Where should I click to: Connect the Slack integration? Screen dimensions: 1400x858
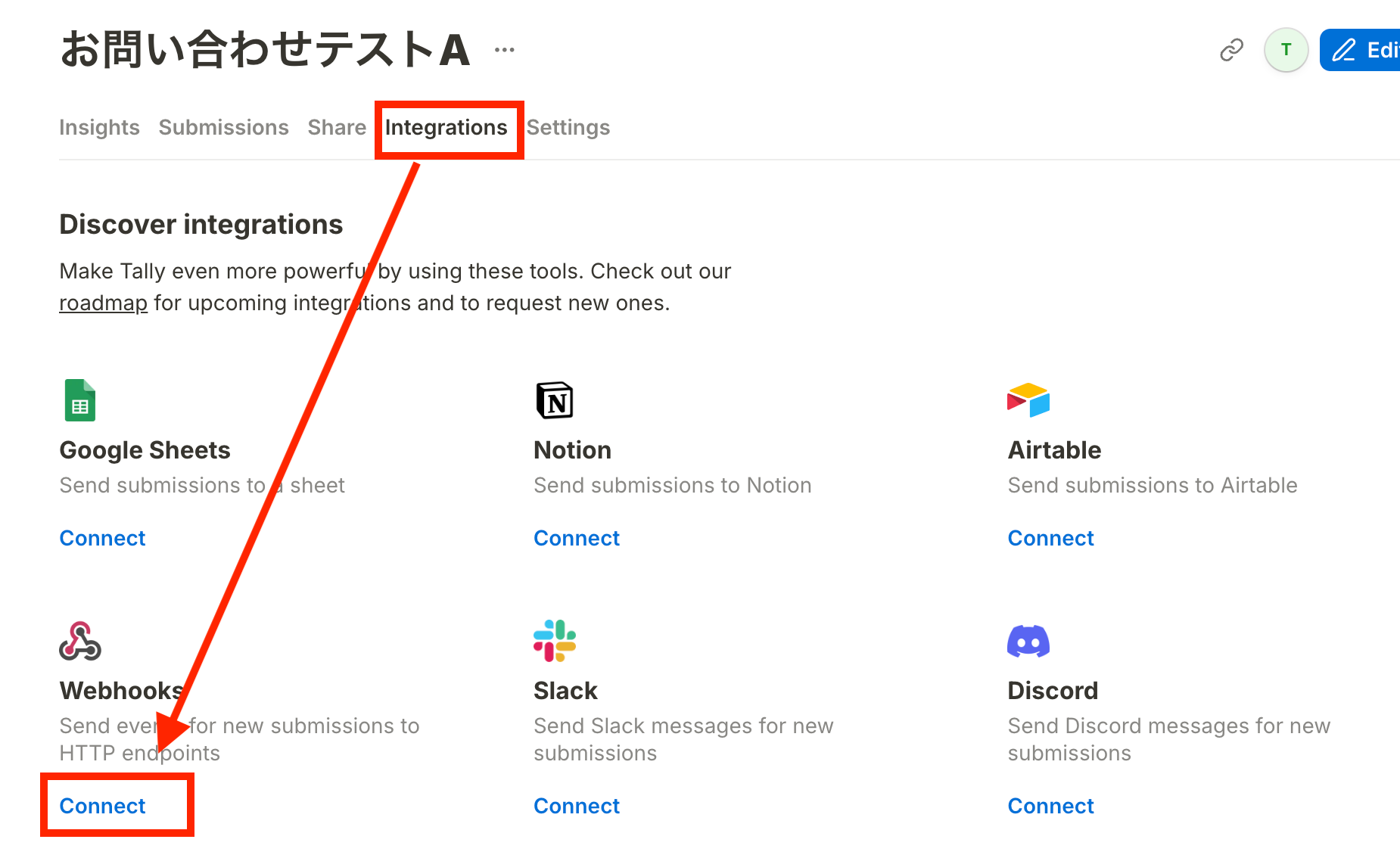point(577,806)
